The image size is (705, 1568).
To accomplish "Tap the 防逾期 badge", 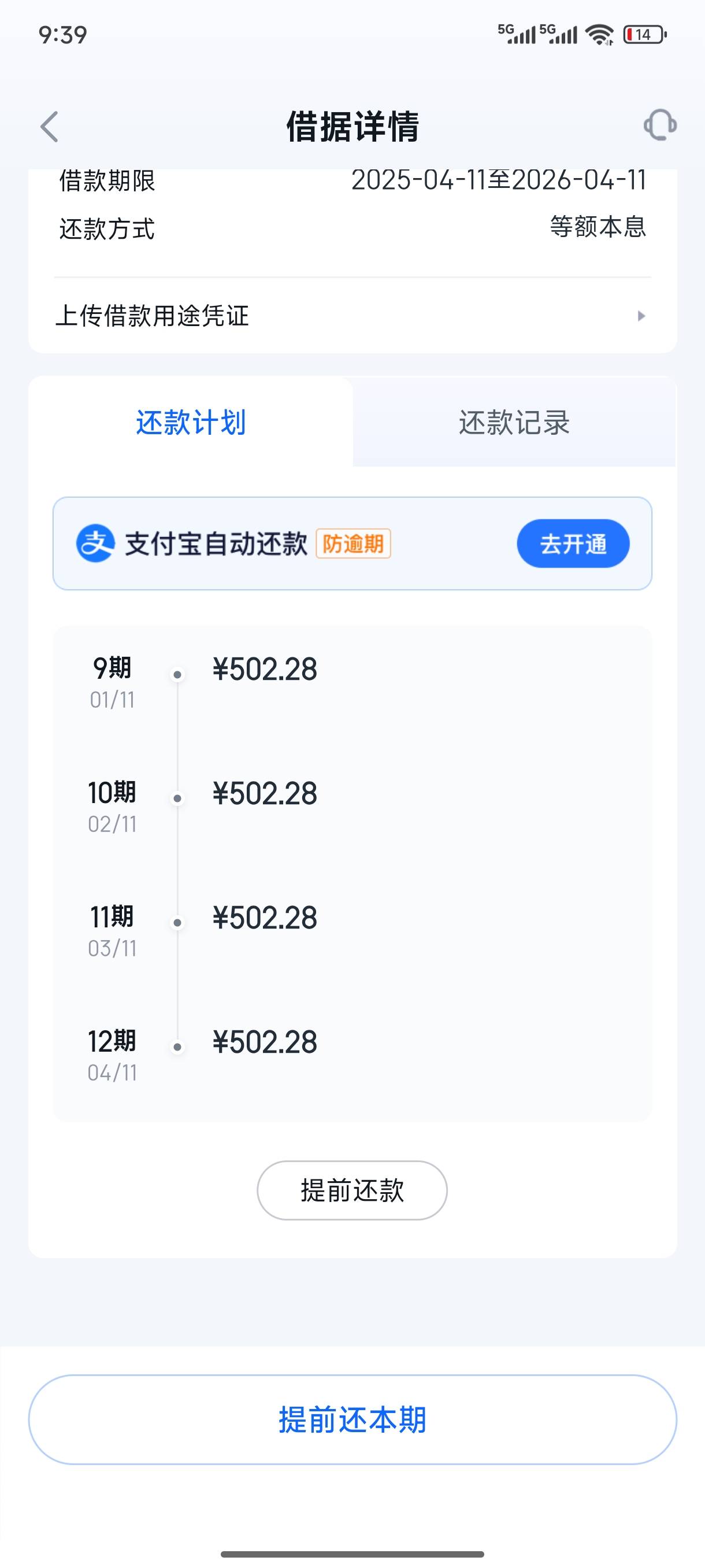I will 353,543.
